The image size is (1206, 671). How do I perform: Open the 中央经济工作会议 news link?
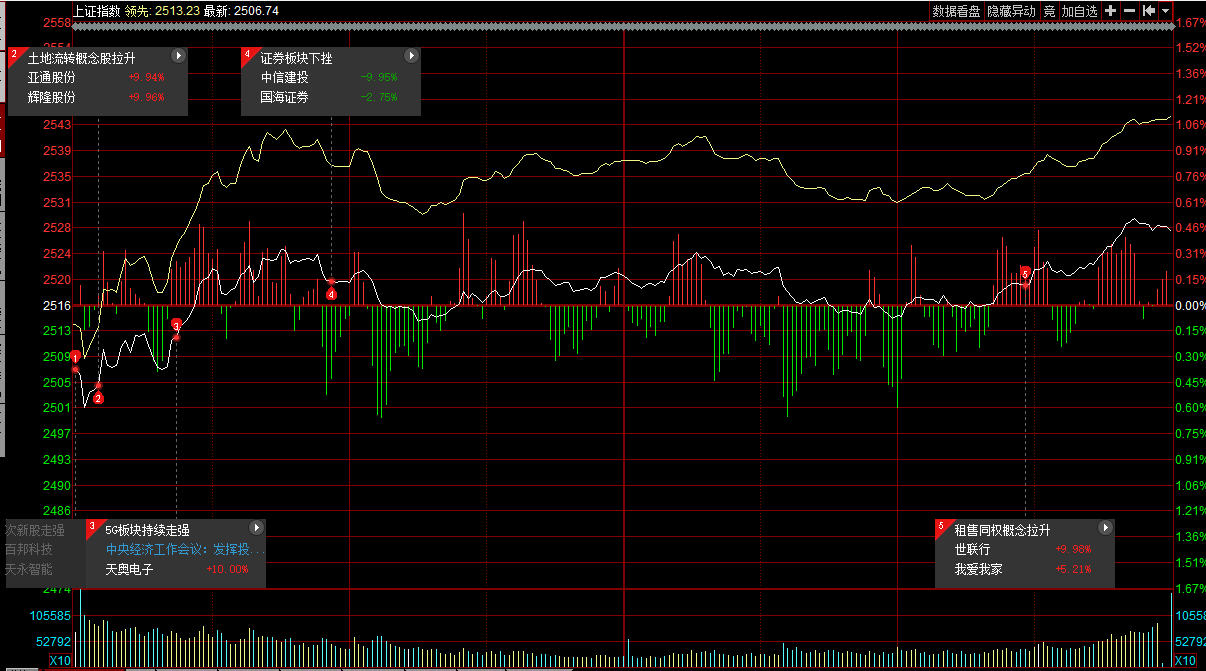tap(184, 549)
